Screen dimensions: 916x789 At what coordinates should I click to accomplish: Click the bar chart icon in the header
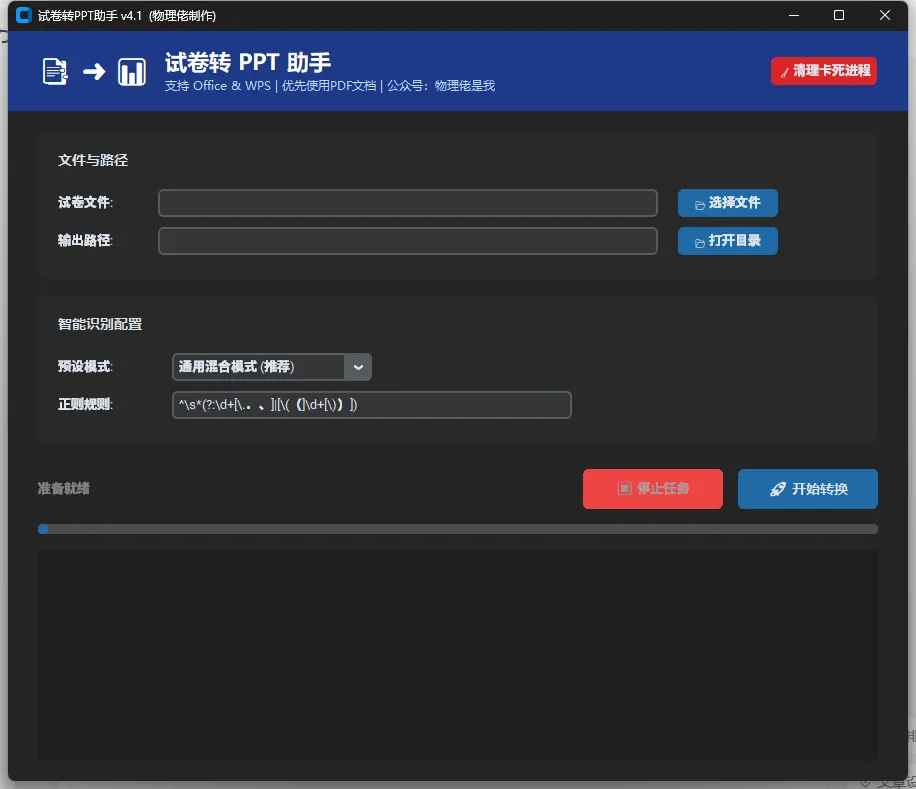click(131, 70)
